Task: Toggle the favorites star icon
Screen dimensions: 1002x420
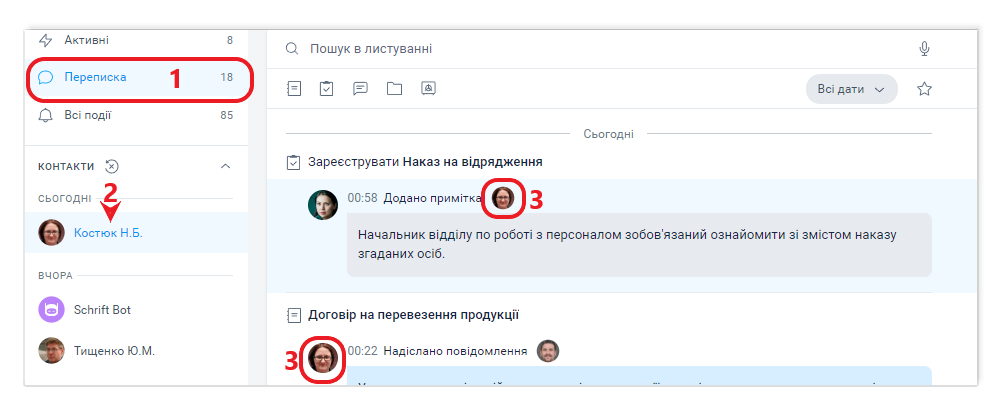Action: click(925, 89)
